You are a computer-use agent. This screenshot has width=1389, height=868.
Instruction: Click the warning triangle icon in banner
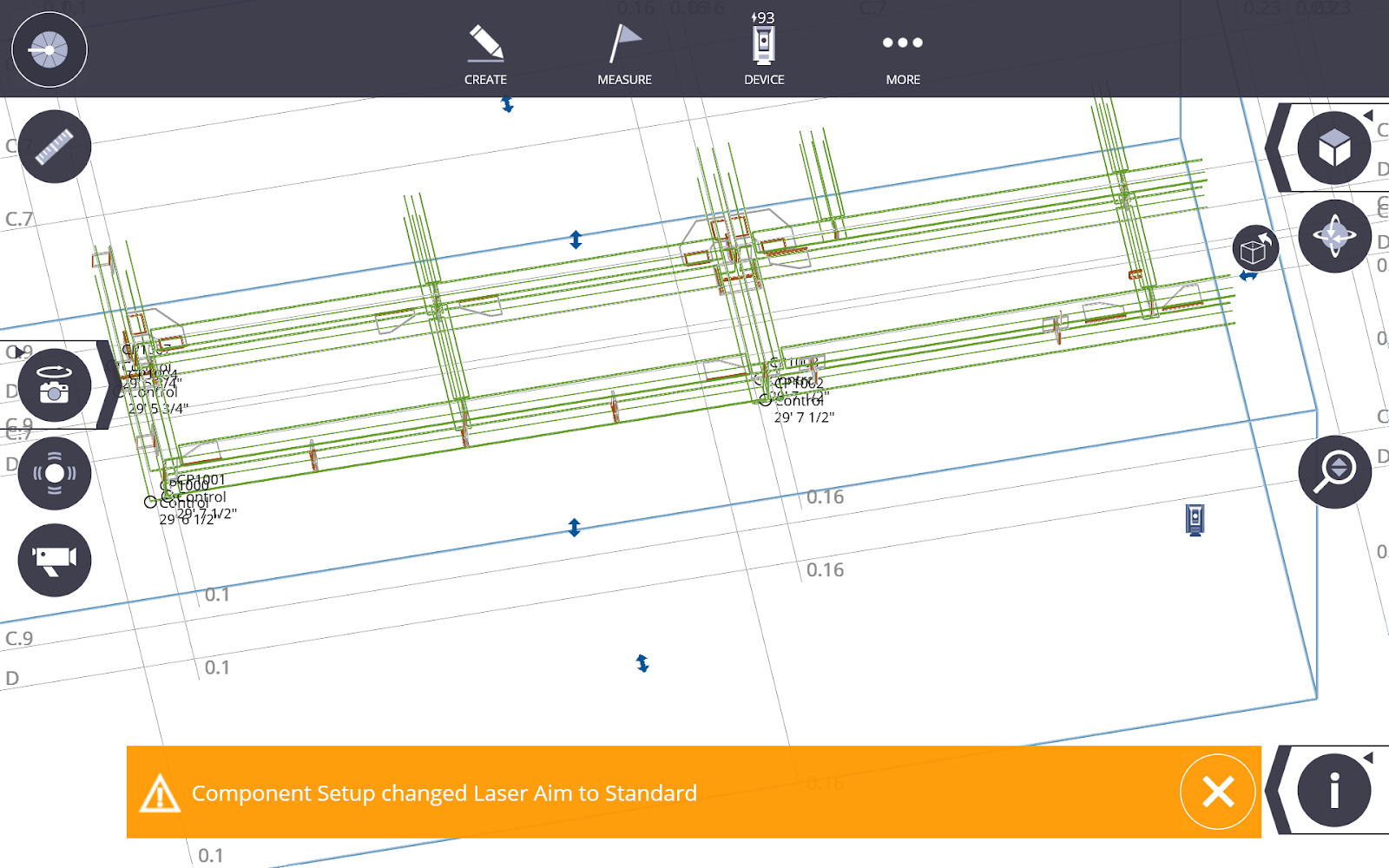point(160,793)
